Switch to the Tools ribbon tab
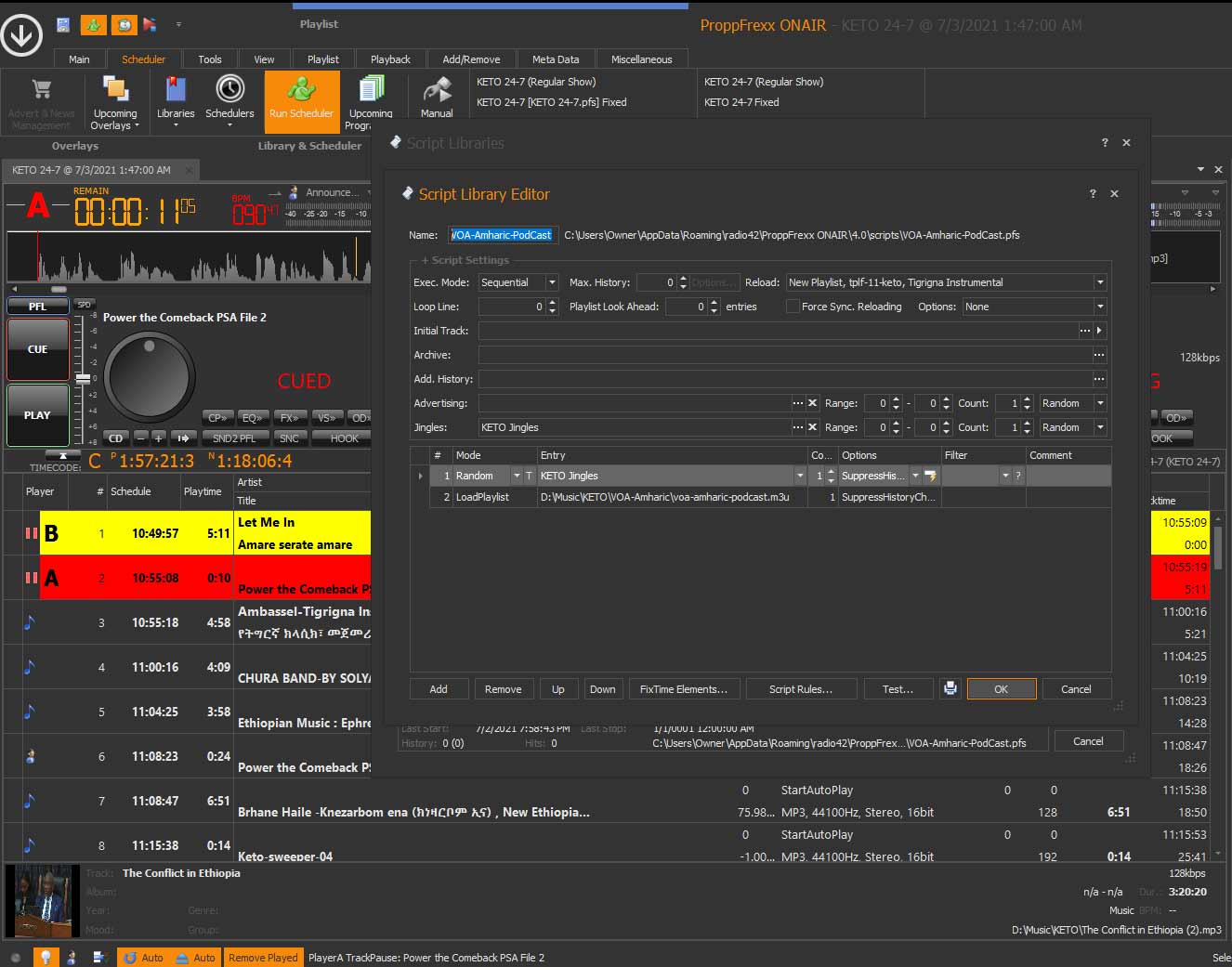Viewport: 1232px width, 967px height. pos(210,59)
